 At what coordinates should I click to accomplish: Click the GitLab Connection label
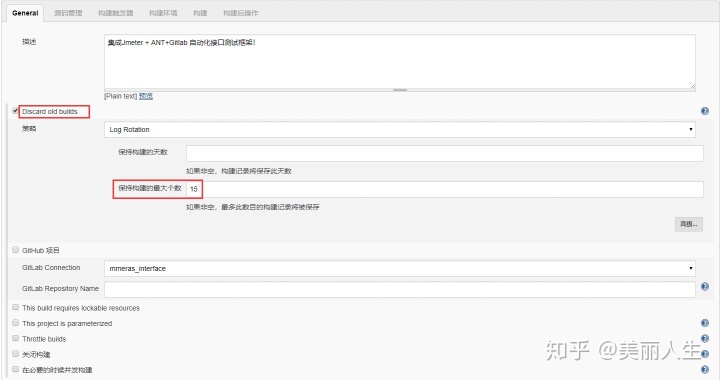coord(51,268)
